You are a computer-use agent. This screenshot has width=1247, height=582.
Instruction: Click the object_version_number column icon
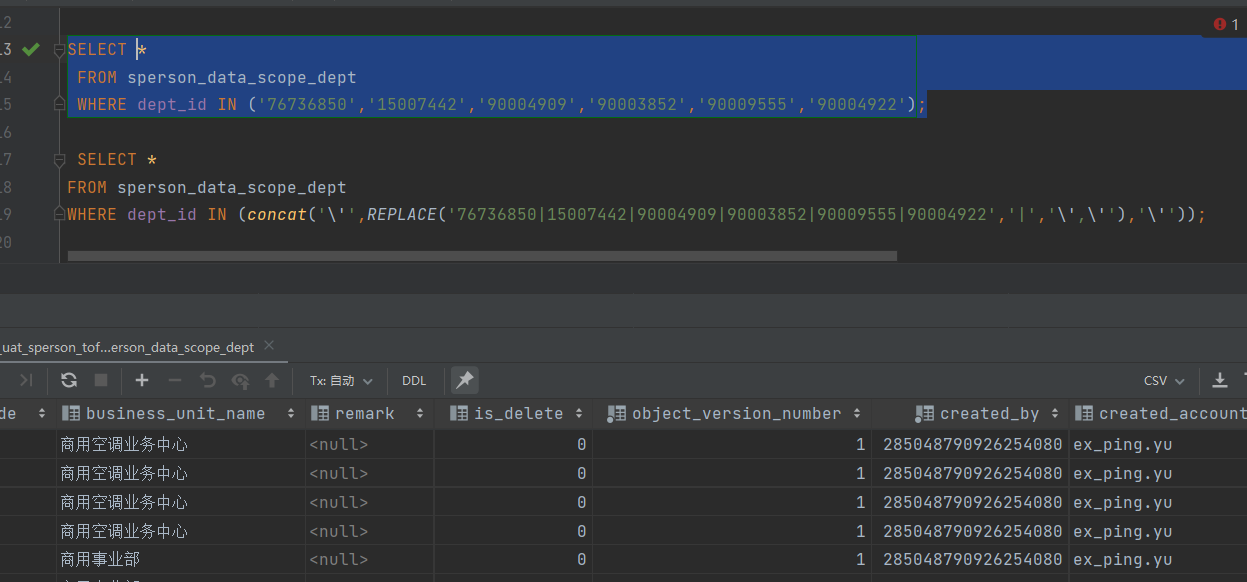[616, 413]
